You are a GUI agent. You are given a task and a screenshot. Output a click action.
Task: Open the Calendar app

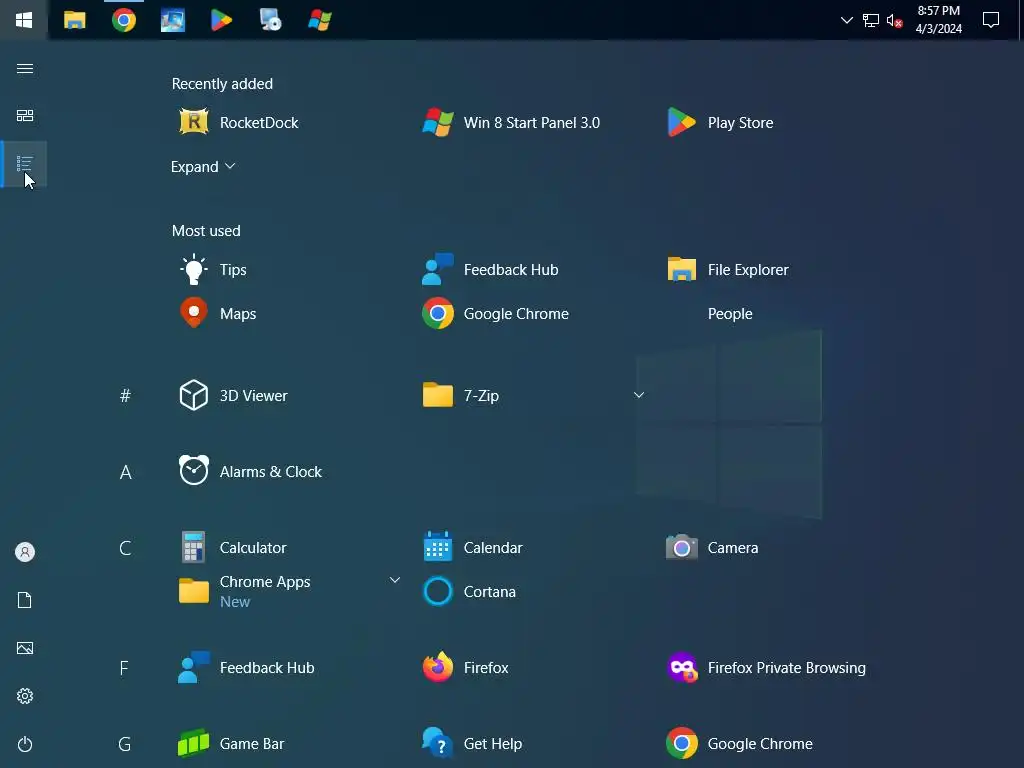(x=473, y=547)
